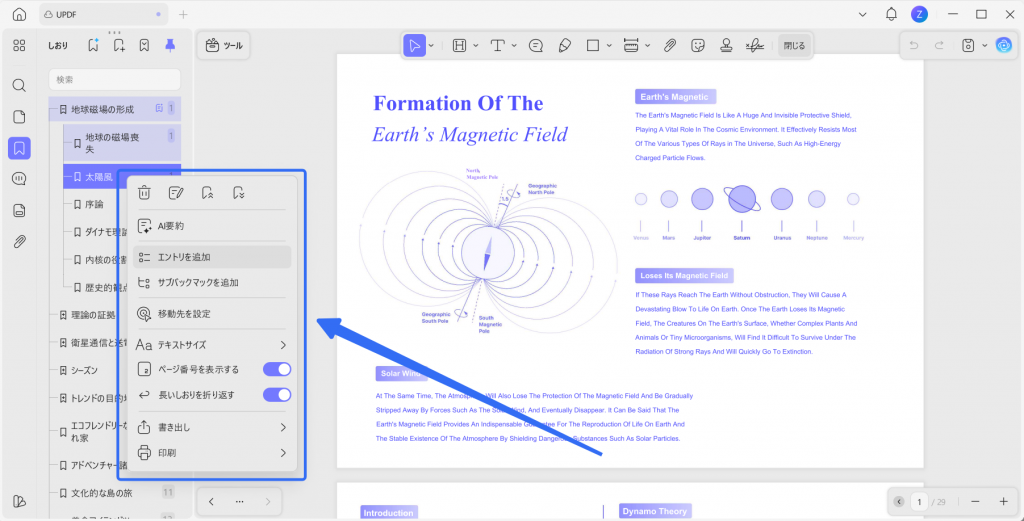Delete bookmark using the trash icon
This screenshot has width=1024, height=521.
pyautogui.click(x=145, y=193)
